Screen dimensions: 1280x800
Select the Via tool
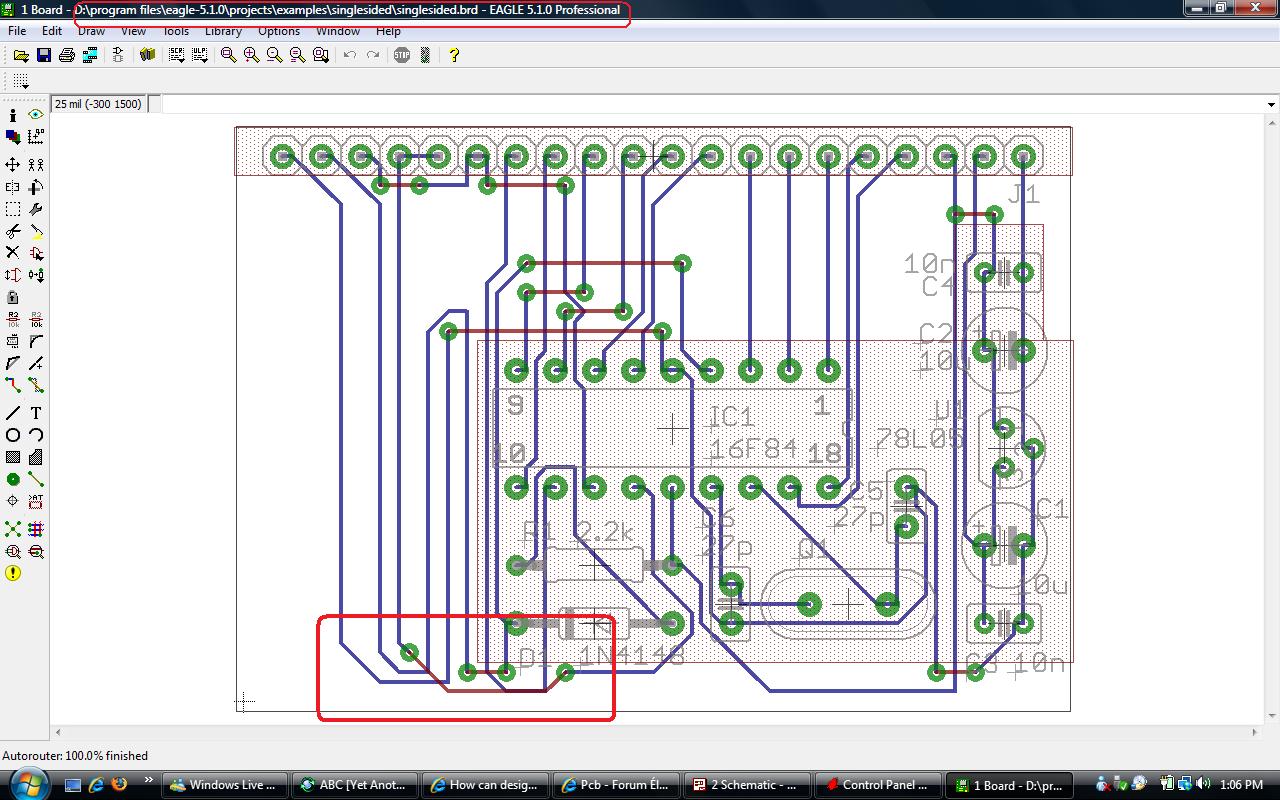tap(13, 479)
